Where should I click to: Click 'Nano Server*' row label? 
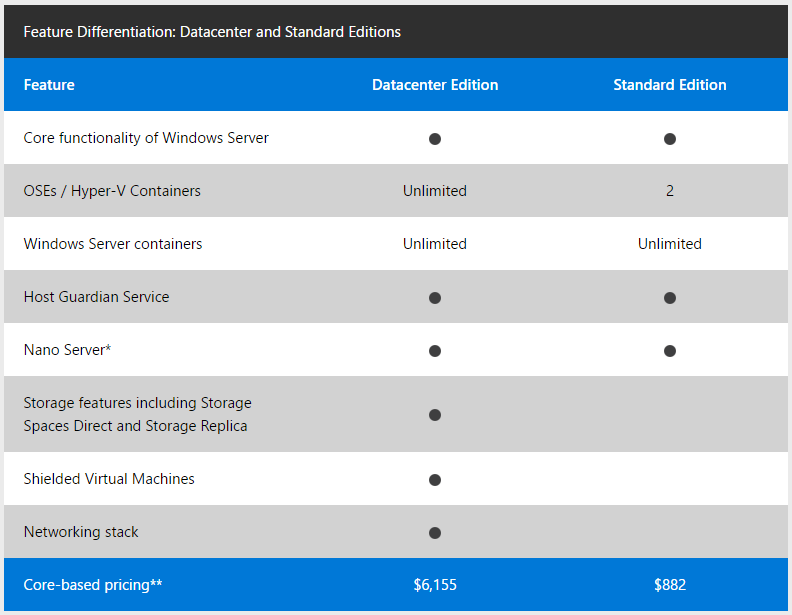pyautogui.click(x=67, y=350)
